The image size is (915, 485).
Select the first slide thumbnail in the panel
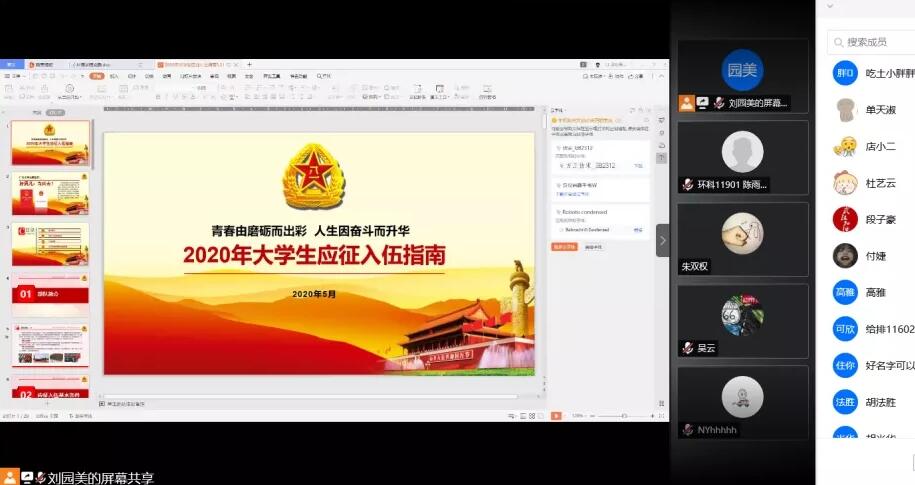tap(50, 143)
